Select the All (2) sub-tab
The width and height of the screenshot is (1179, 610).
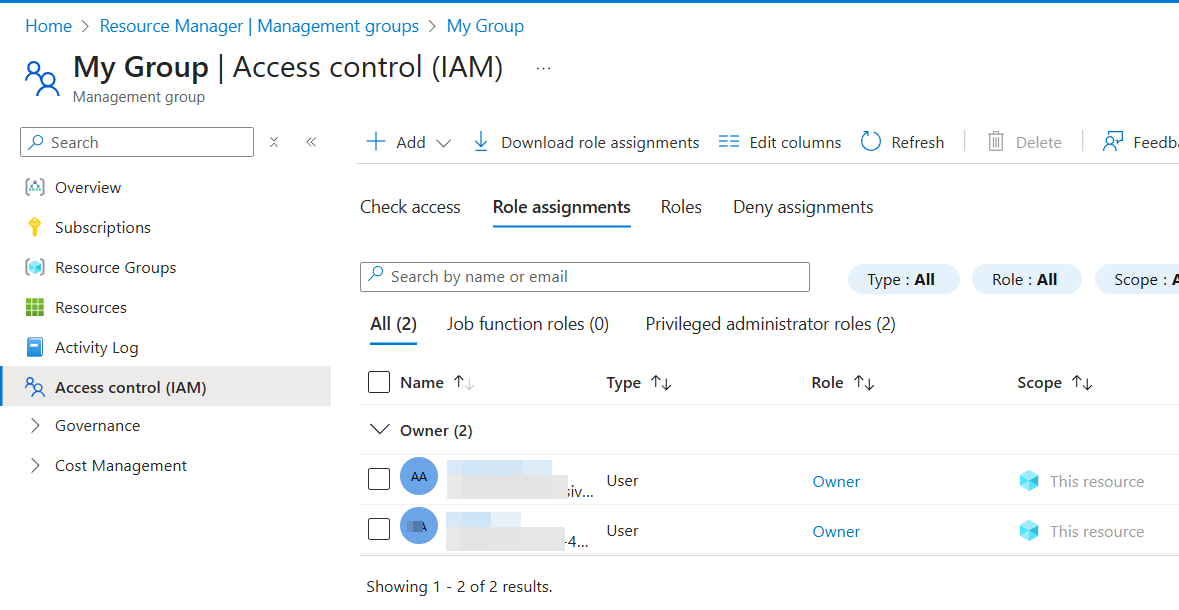tap(393, 324)
